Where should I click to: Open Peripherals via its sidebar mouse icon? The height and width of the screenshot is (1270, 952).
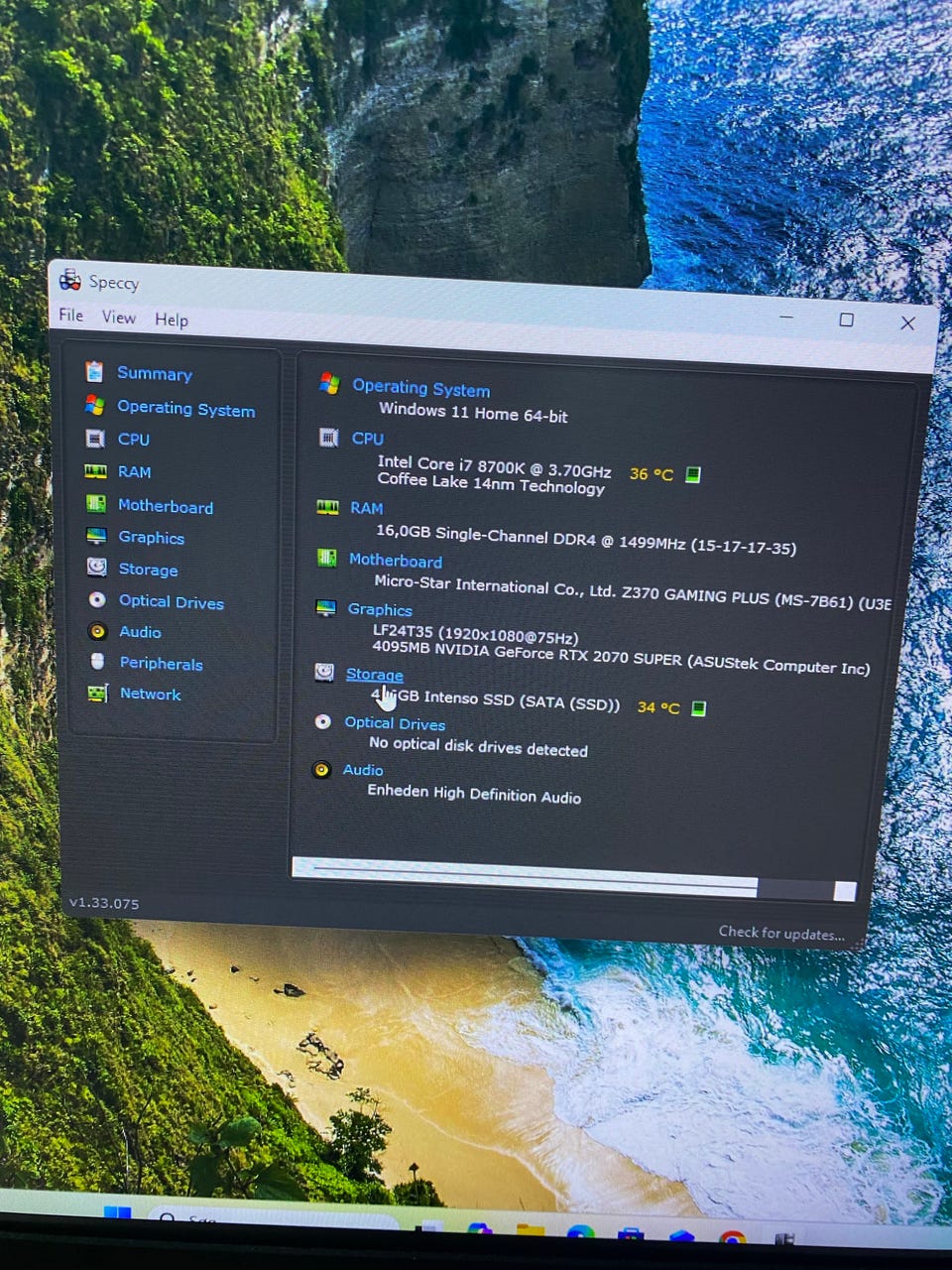(97, 662)
